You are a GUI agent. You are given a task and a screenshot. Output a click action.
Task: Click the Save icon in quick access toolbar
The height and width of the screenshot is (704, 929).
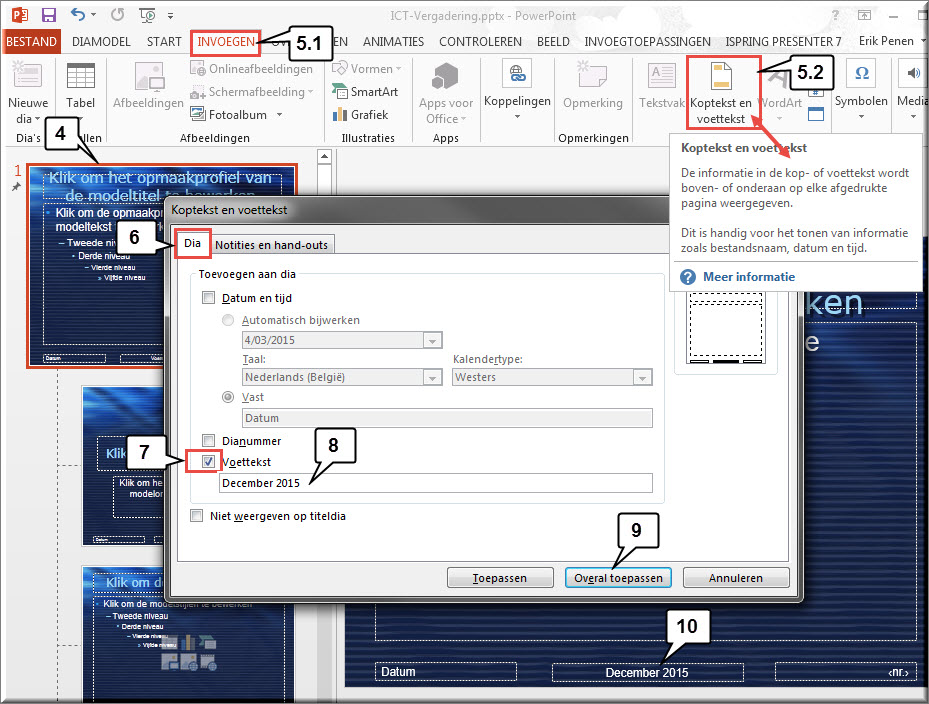point(49,14)
